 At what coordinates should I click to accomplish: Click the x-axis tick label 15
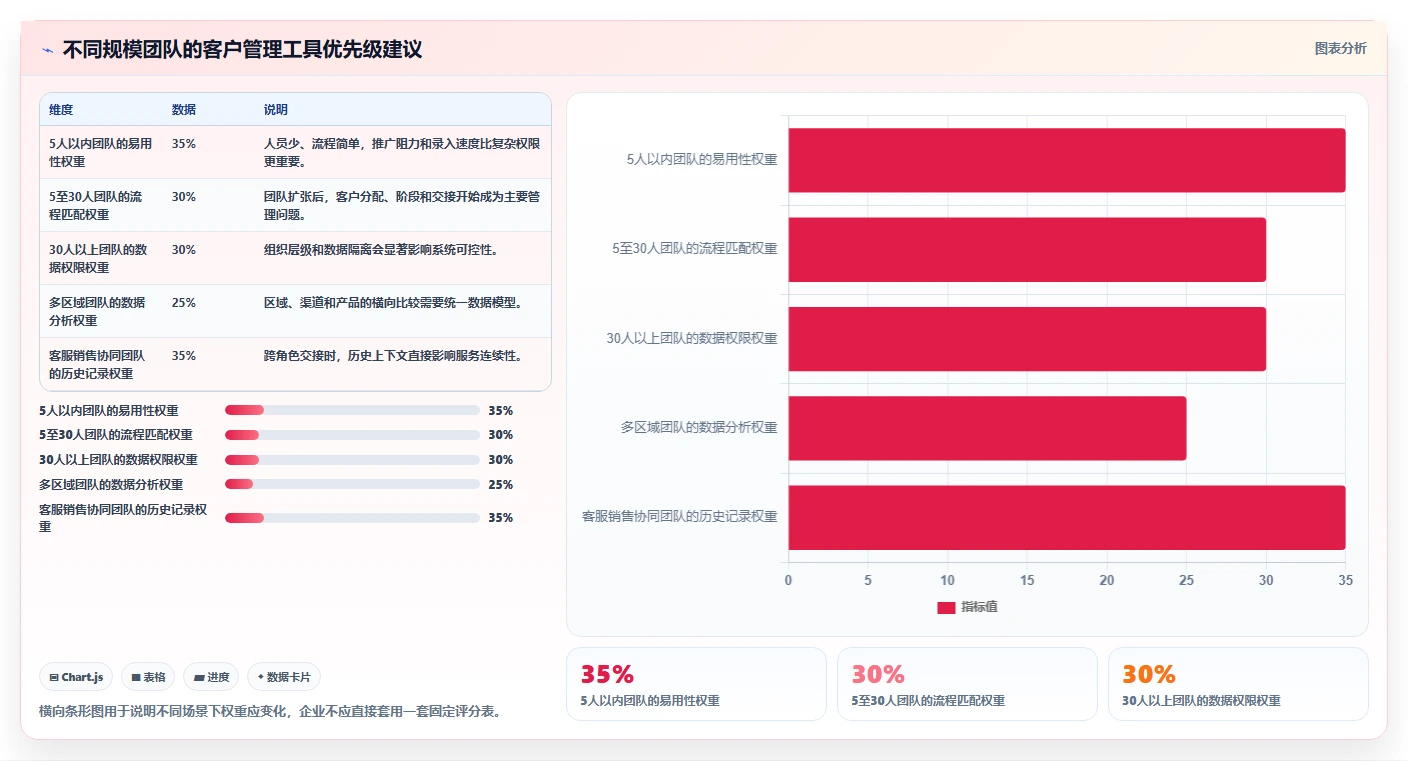[x=1027, y=581]
